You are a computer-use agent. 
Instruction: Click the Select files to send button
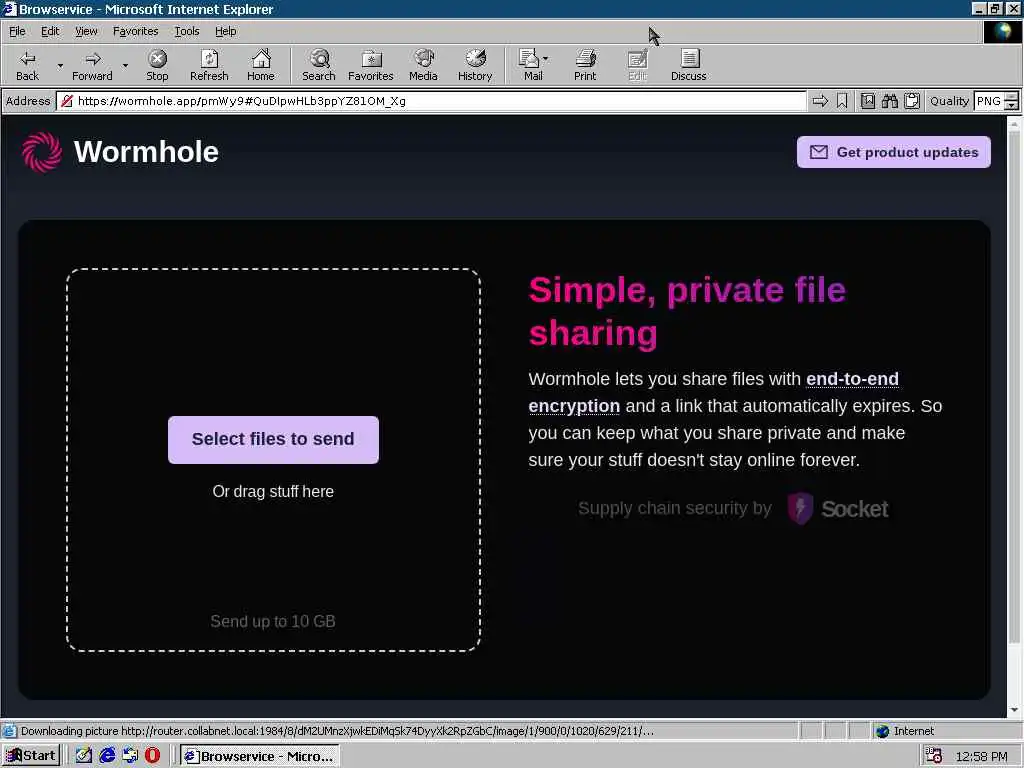coord(273,440)
